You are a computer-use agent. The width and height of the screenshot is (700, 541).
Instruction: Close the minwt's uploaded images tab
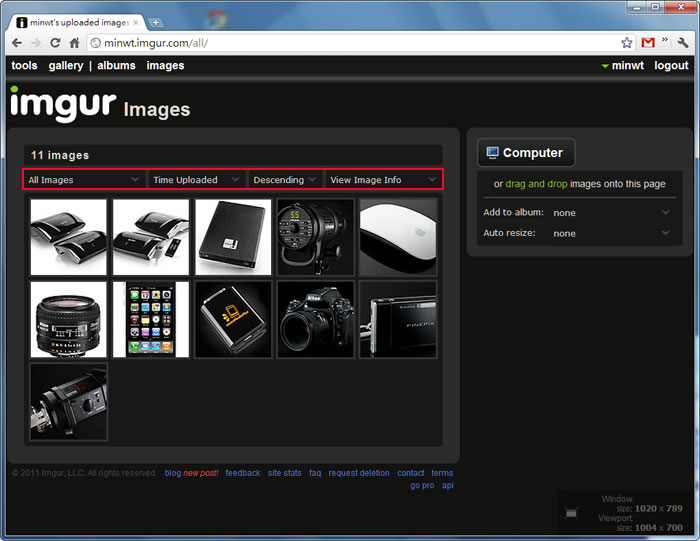tap(136, 22)
